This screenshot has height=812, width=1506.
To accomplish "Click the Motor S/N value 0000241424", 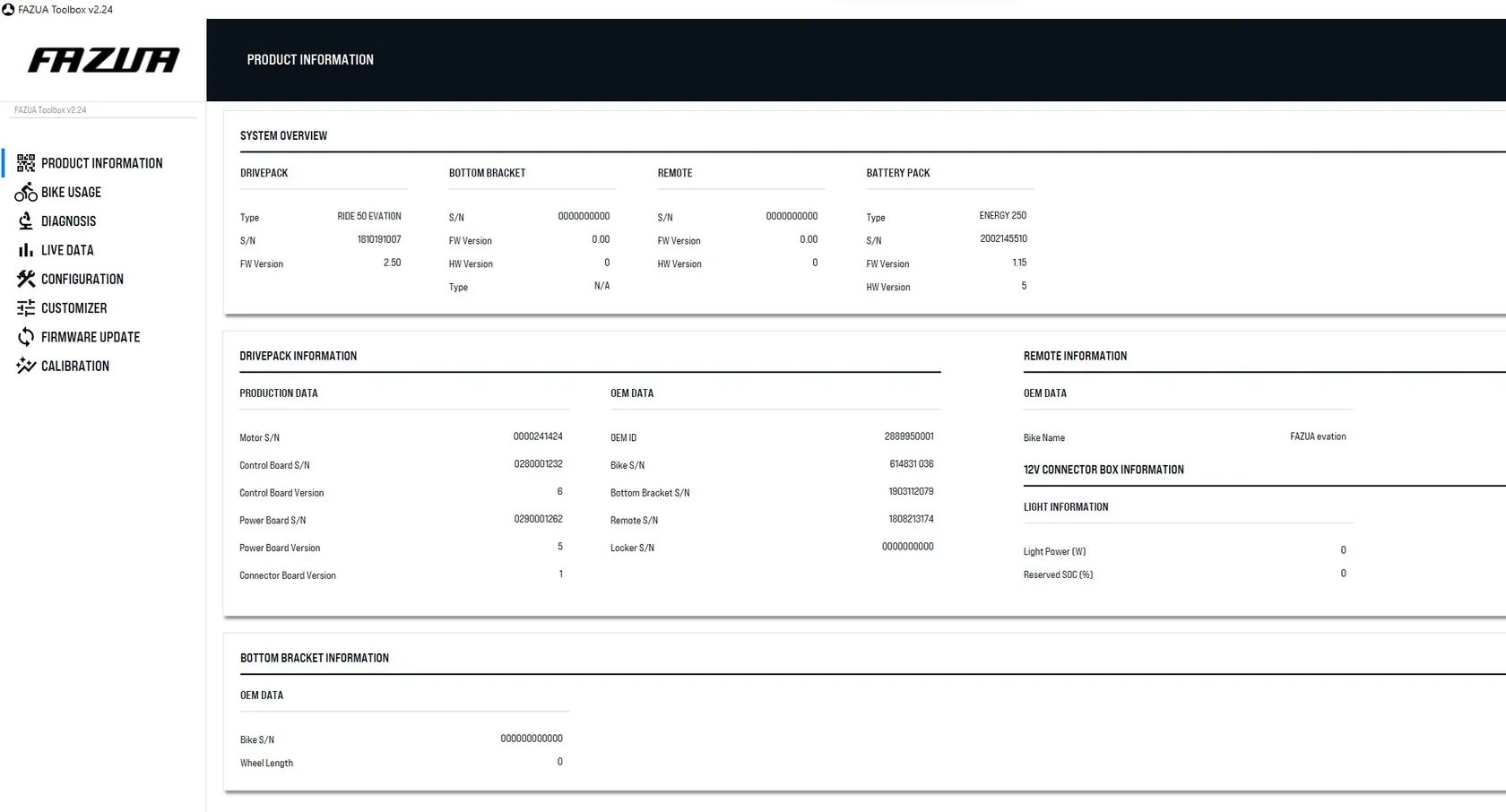I will [x=538, y=436].
